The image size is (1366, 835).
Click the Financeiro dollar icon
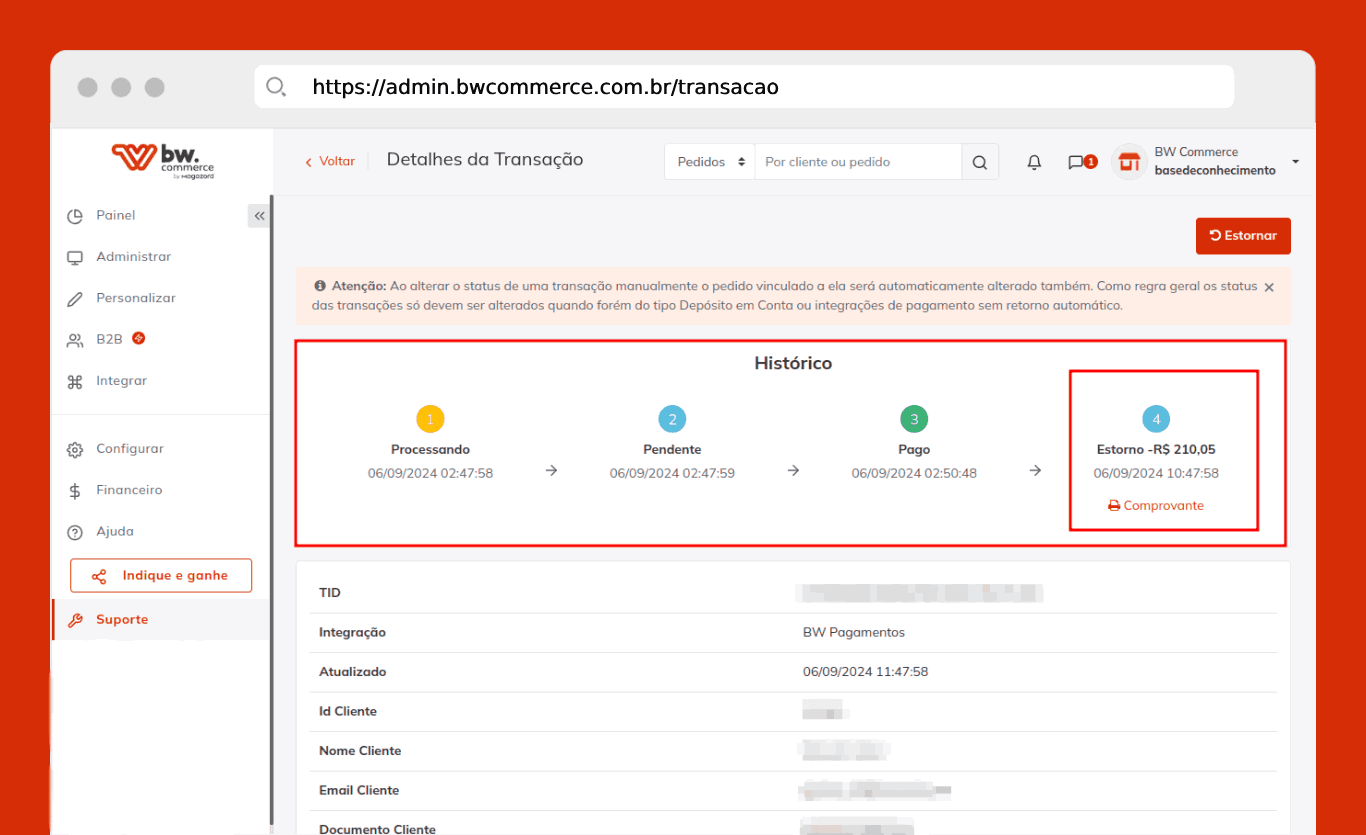[x=75, y=491]
